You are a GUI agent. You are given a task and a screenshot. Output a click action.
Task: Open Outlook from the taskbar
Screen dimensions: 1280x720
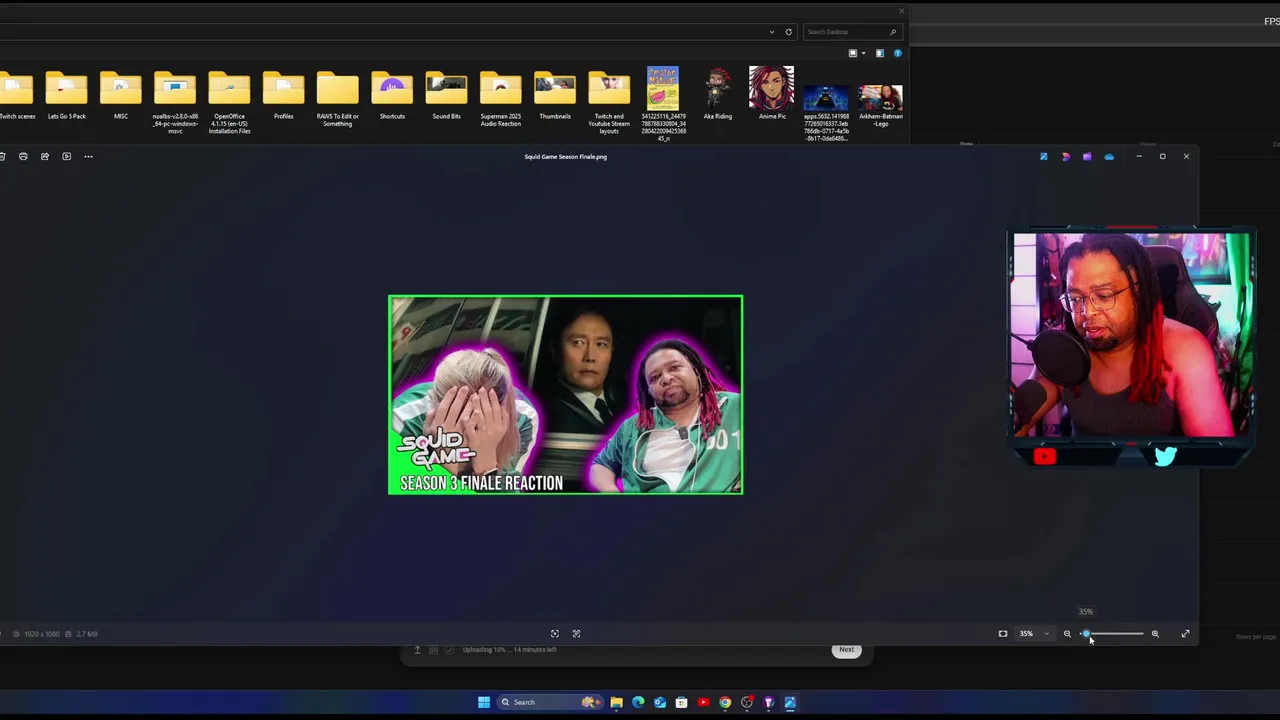click(x=660, y=702)
